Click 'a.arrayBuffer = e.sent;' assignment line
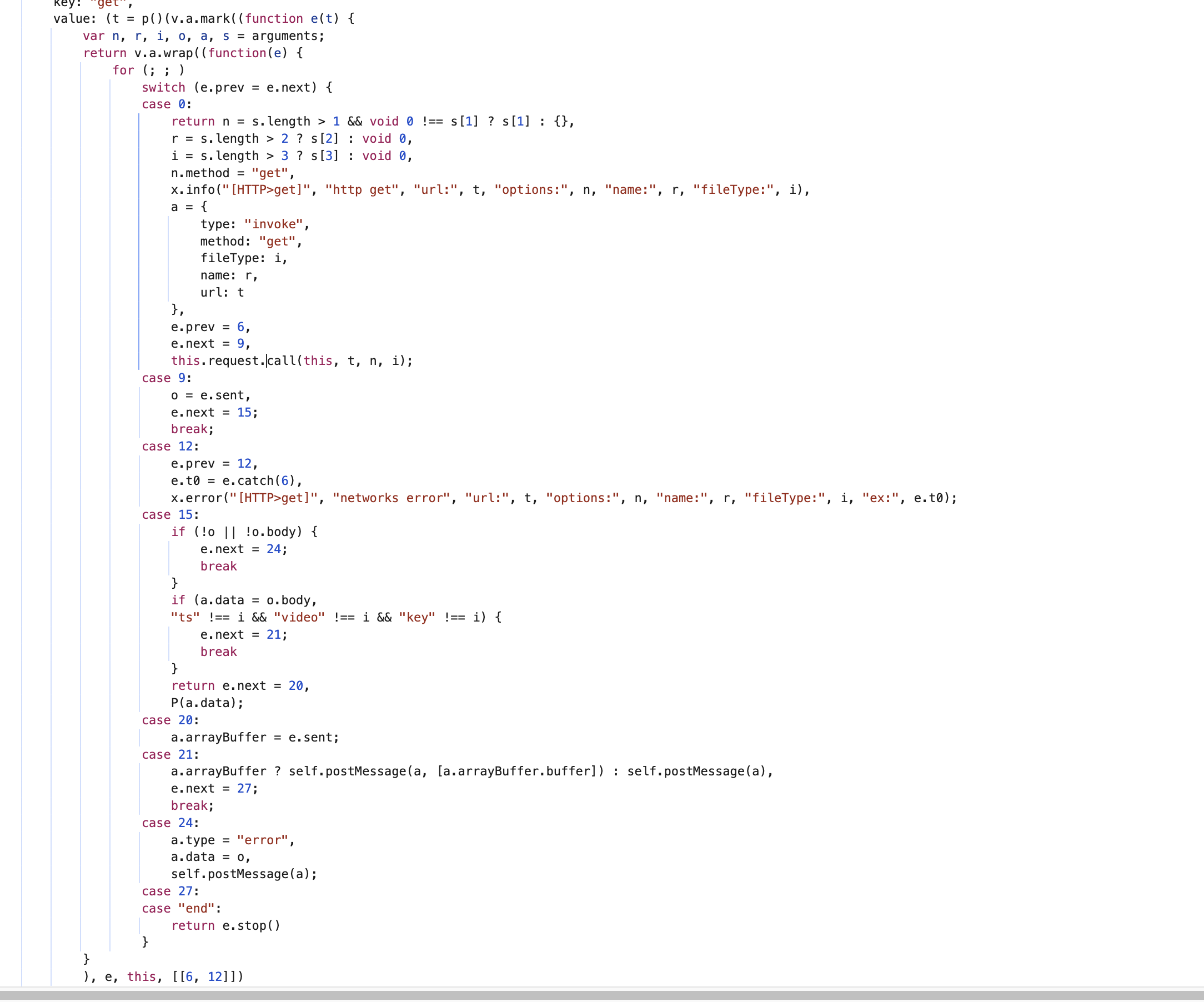Viewport: 1204px width, 1002px height. pyautogui.click(x=254, y=737)
